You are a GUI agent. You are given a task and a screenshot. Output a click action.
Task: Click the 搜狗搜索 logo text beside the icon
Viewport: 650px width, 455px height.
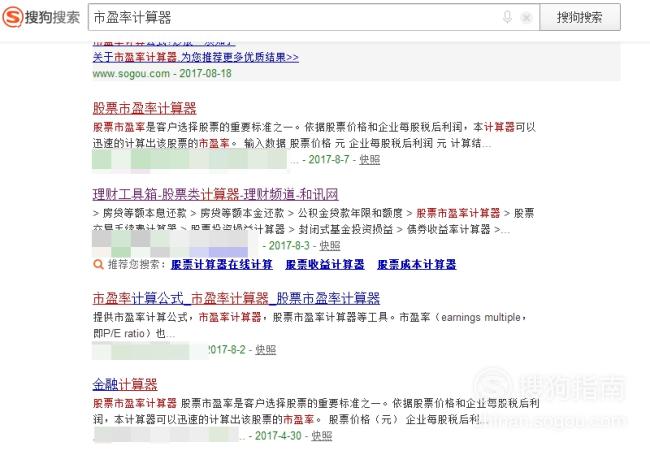coord(53,17)
